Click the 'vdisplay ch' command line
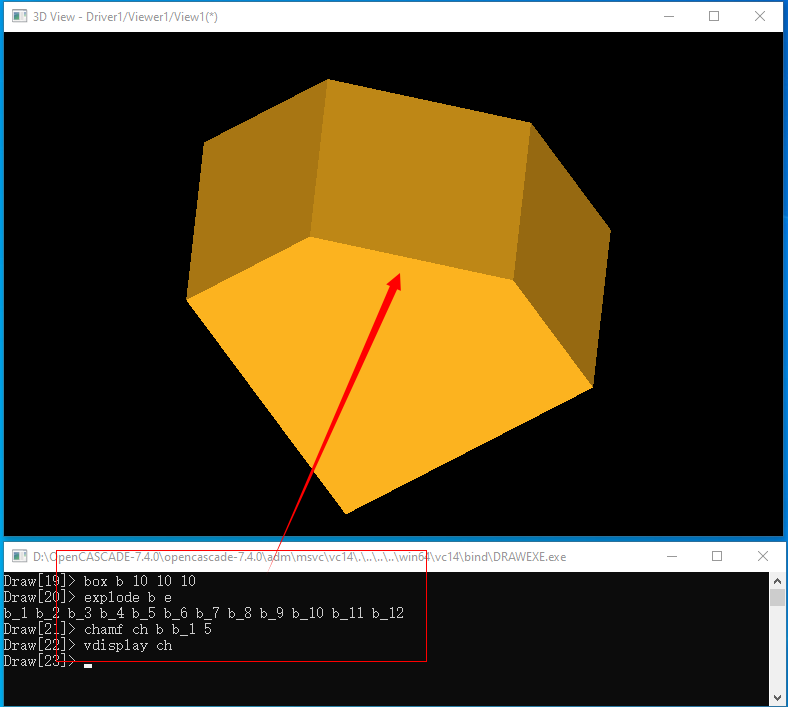 128,646
